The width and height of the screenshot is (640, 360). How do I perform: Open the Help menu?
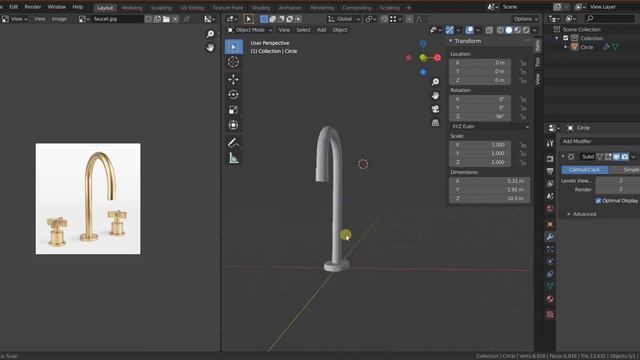[78, 7]
